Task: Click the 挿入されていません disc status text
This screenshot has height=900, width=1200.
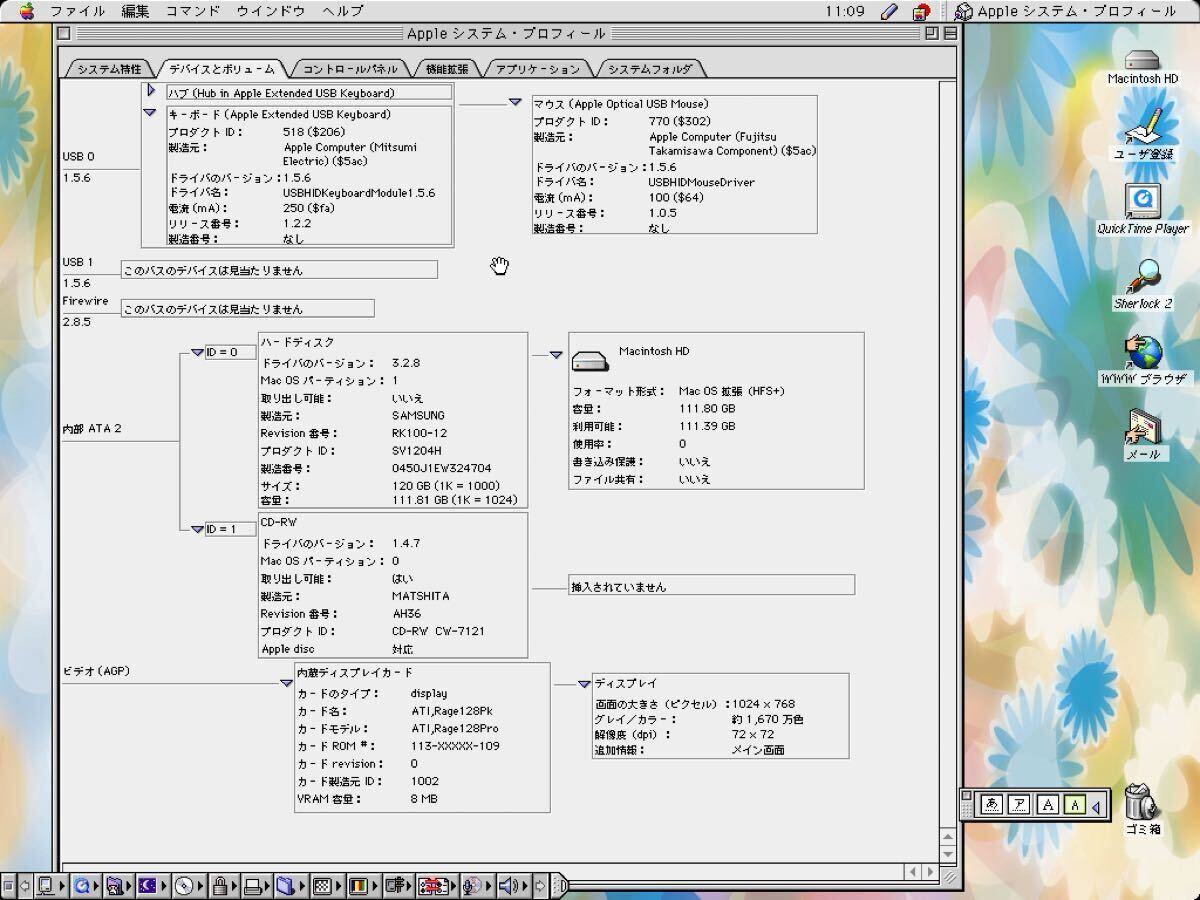Action: pos(618,587)
